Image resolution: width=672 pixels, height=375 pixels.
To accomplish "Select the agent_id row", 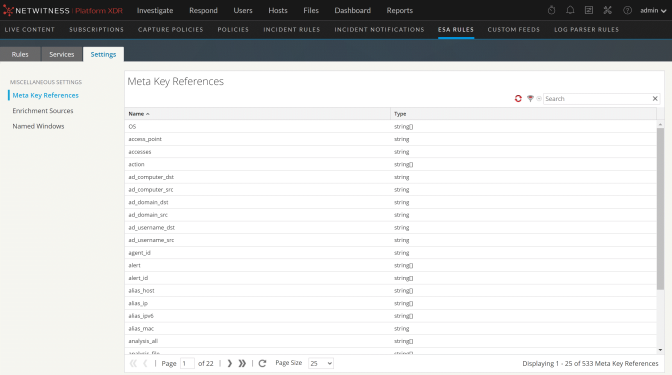I will coord(390,253).
